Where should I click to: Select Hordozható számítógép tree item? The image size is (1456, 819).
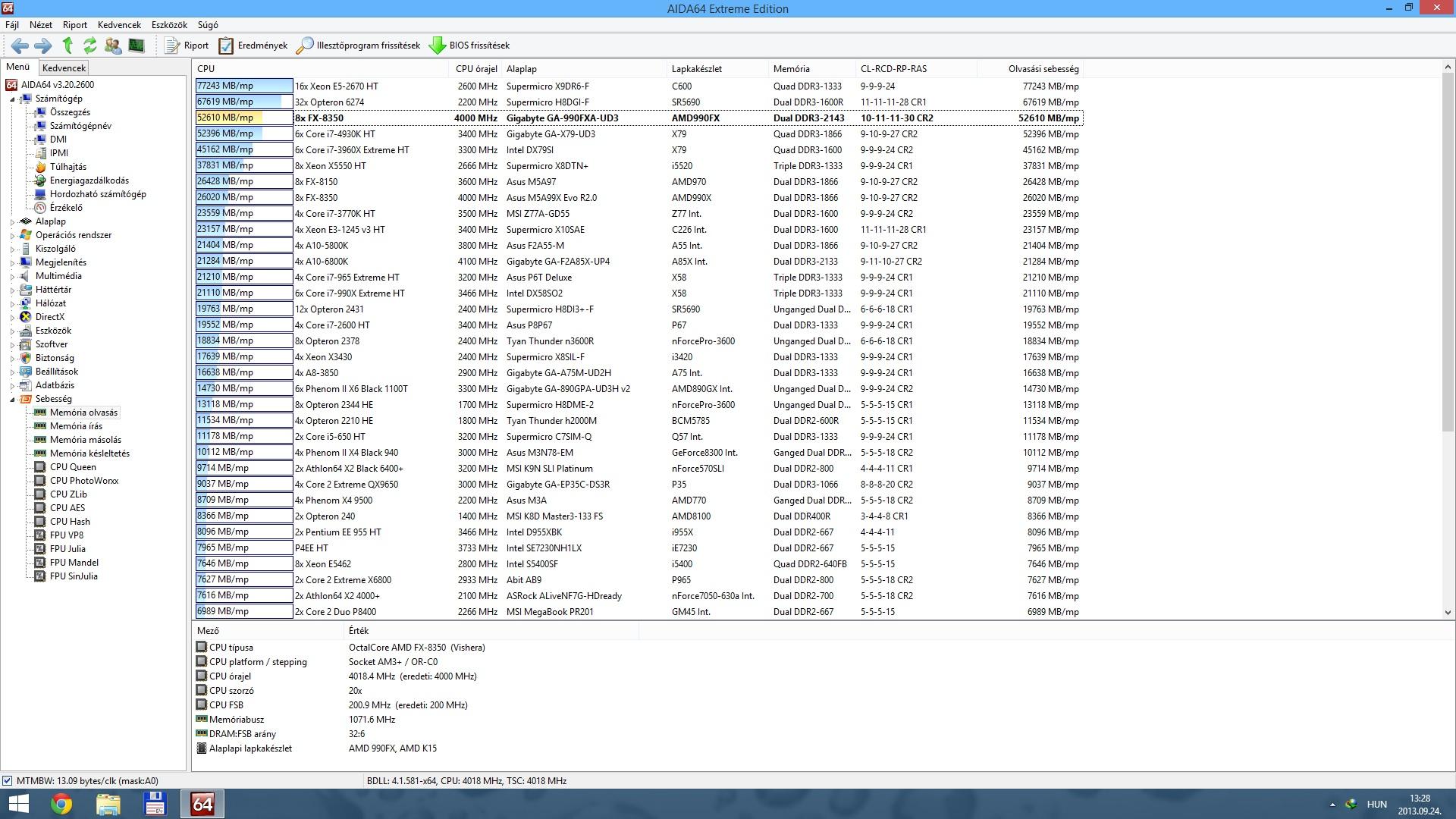click(98, 194)
